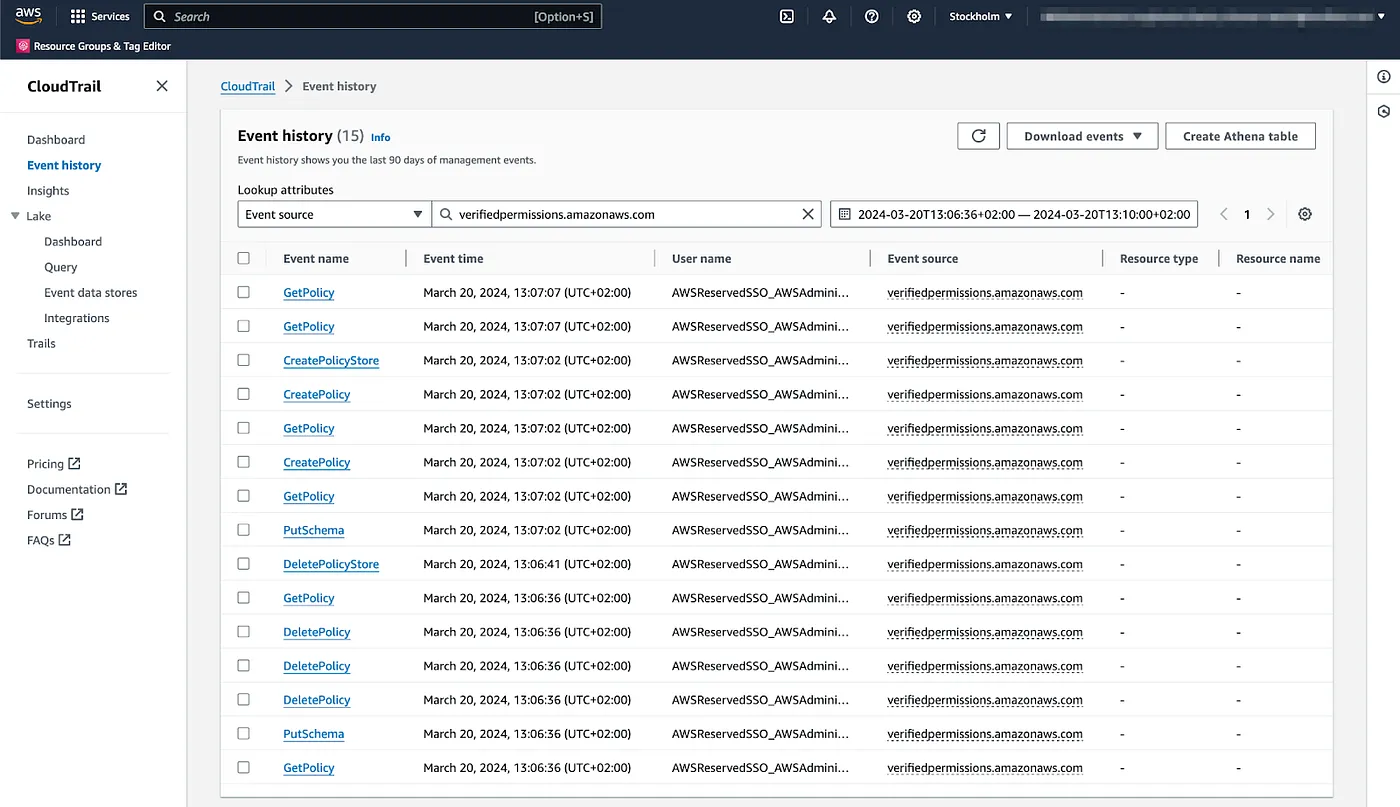Close the CloudTrail side navigation
The height and width of the screenshot is (807, 1400).
tap(162, 86)
